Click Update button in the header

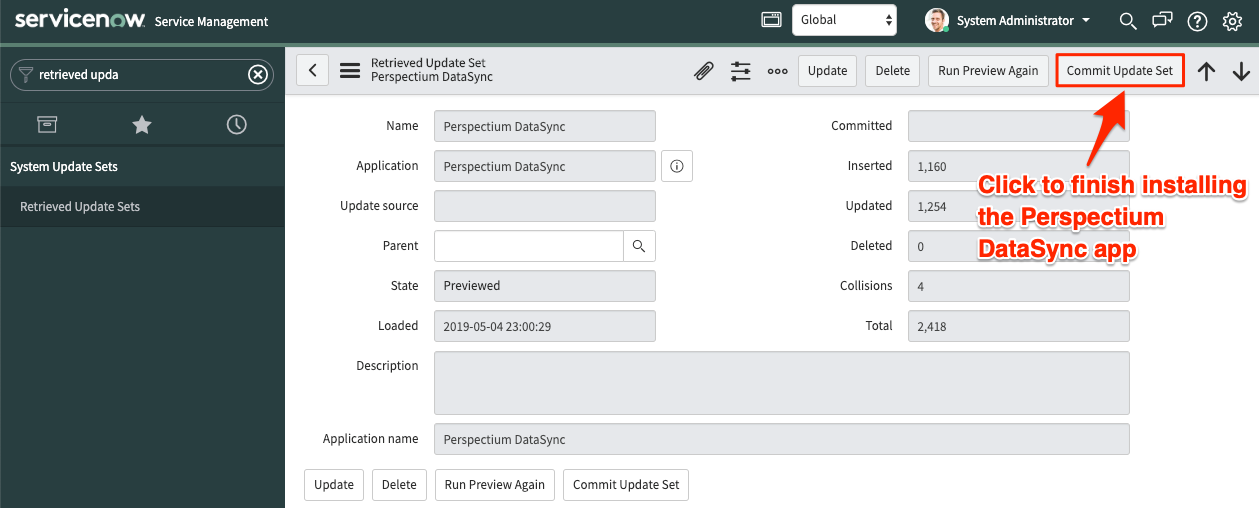(827, 70)
